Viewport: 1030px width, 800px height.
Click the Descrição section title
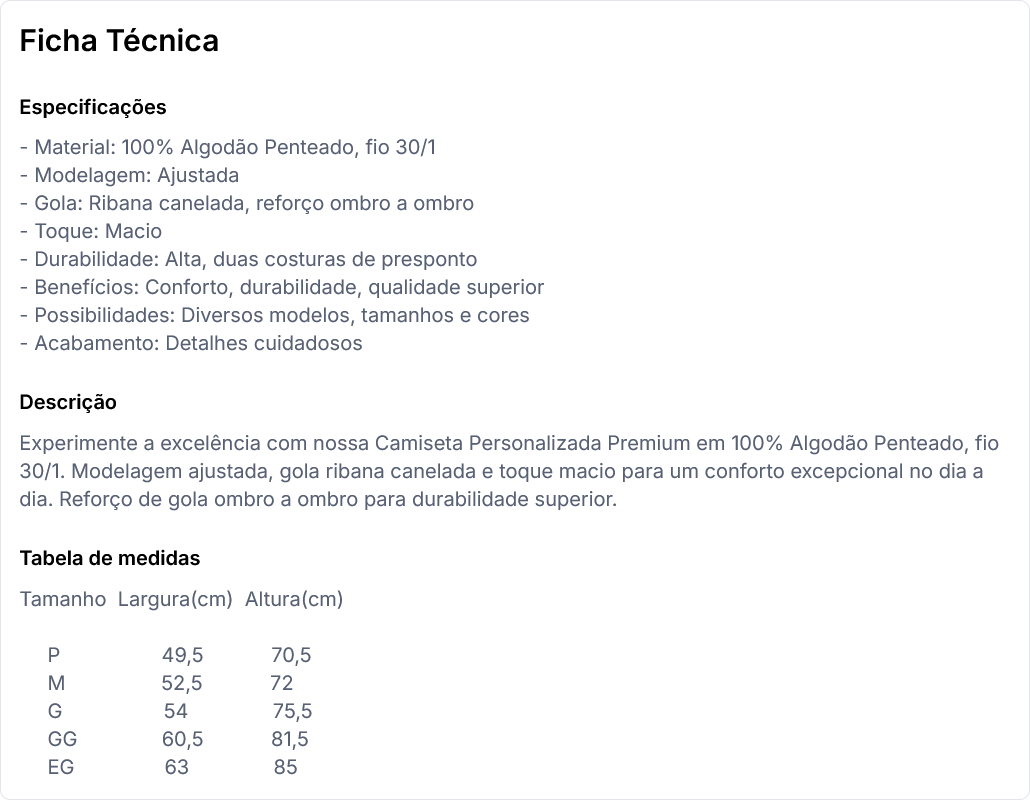point(68,403)
